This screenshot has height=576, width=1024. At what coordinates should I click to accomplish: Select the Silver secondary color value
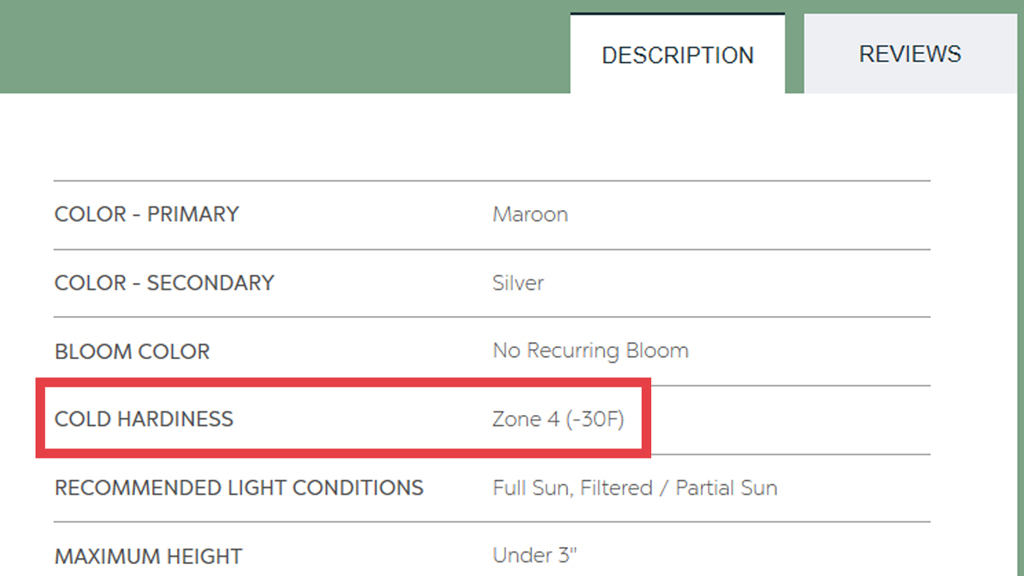518,283
